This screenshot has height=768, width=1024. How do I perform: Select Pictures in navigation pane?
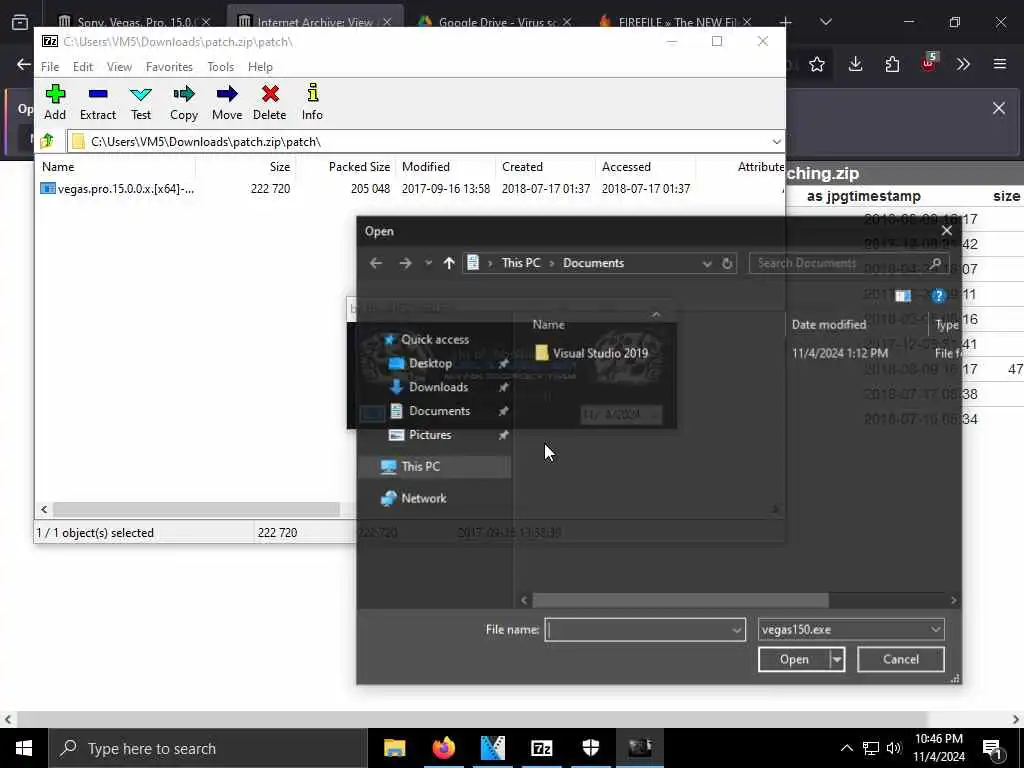pos(430,435)
